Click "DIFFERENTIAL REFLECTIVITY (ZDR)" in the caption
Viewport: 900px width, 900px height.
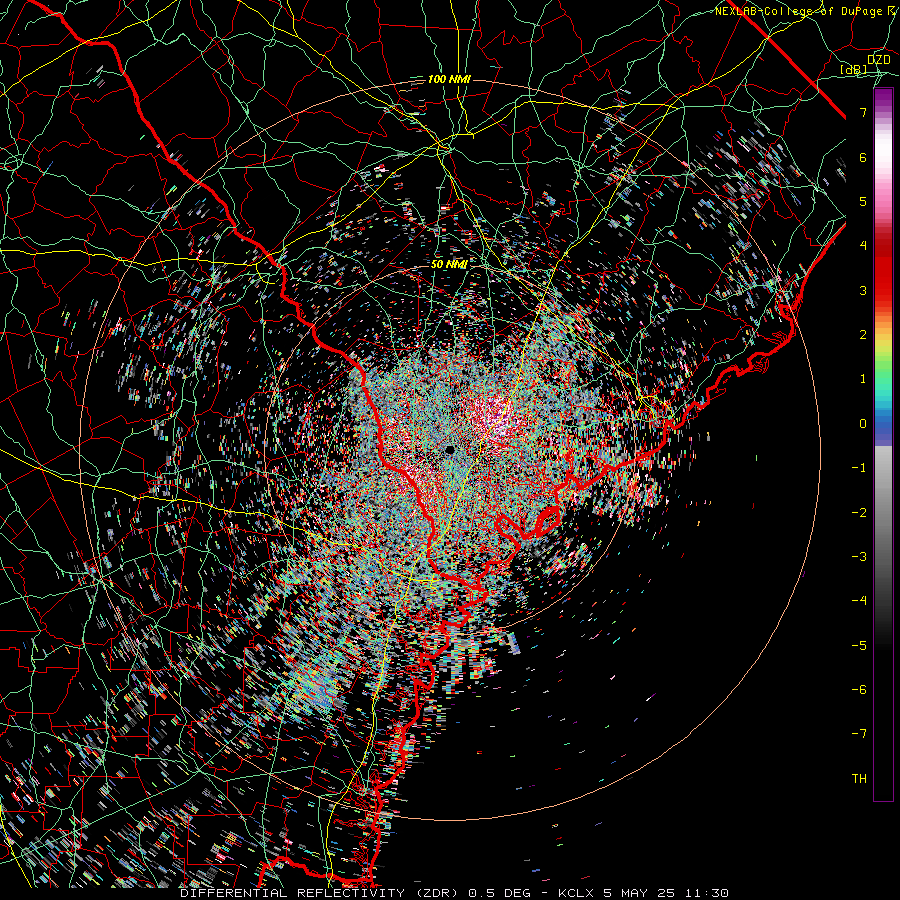319,893
